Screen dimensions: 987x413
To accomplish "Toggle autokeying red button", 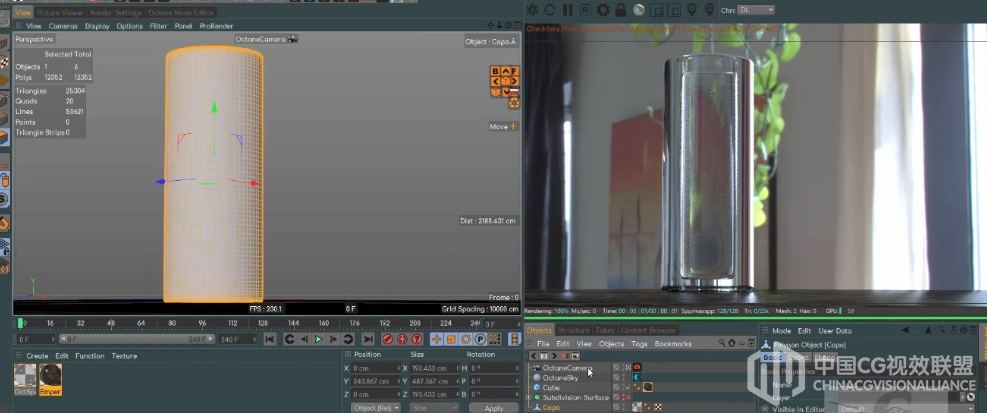I will click(402, 339).
